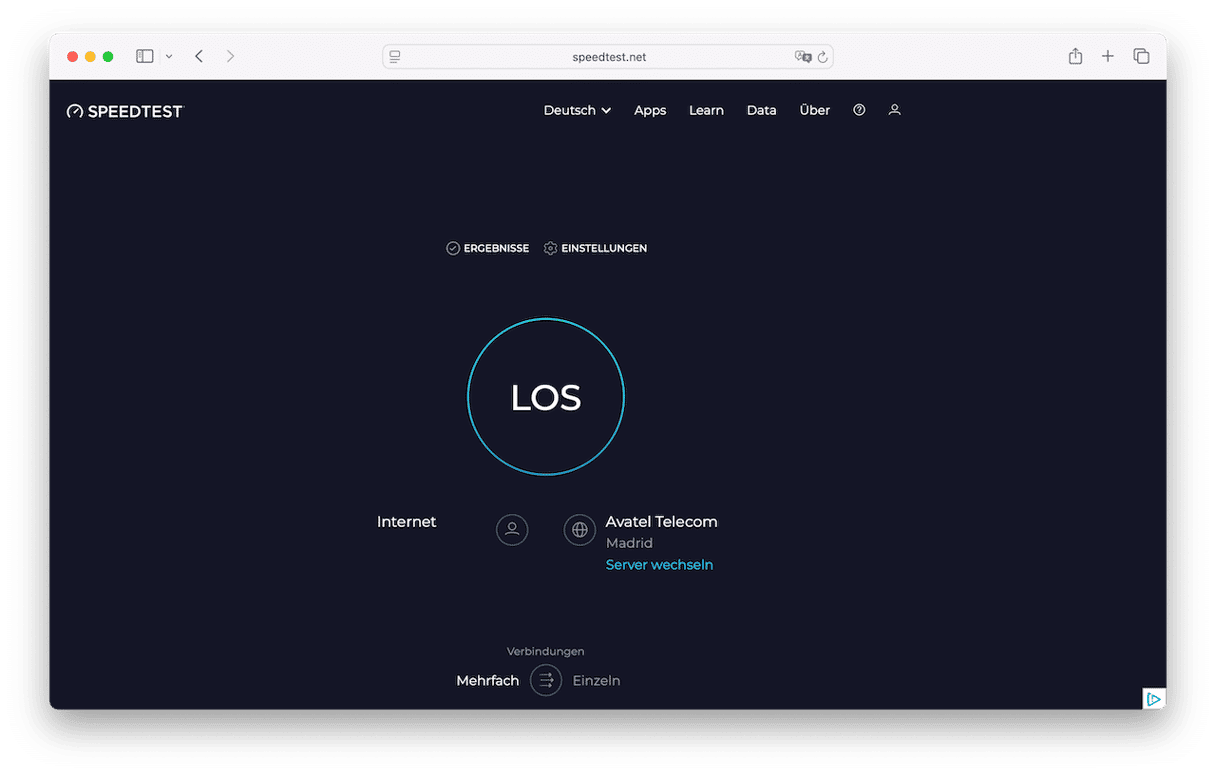
Task: Click the Ergebnisse checkmark icon
Action: click(453, 248)
